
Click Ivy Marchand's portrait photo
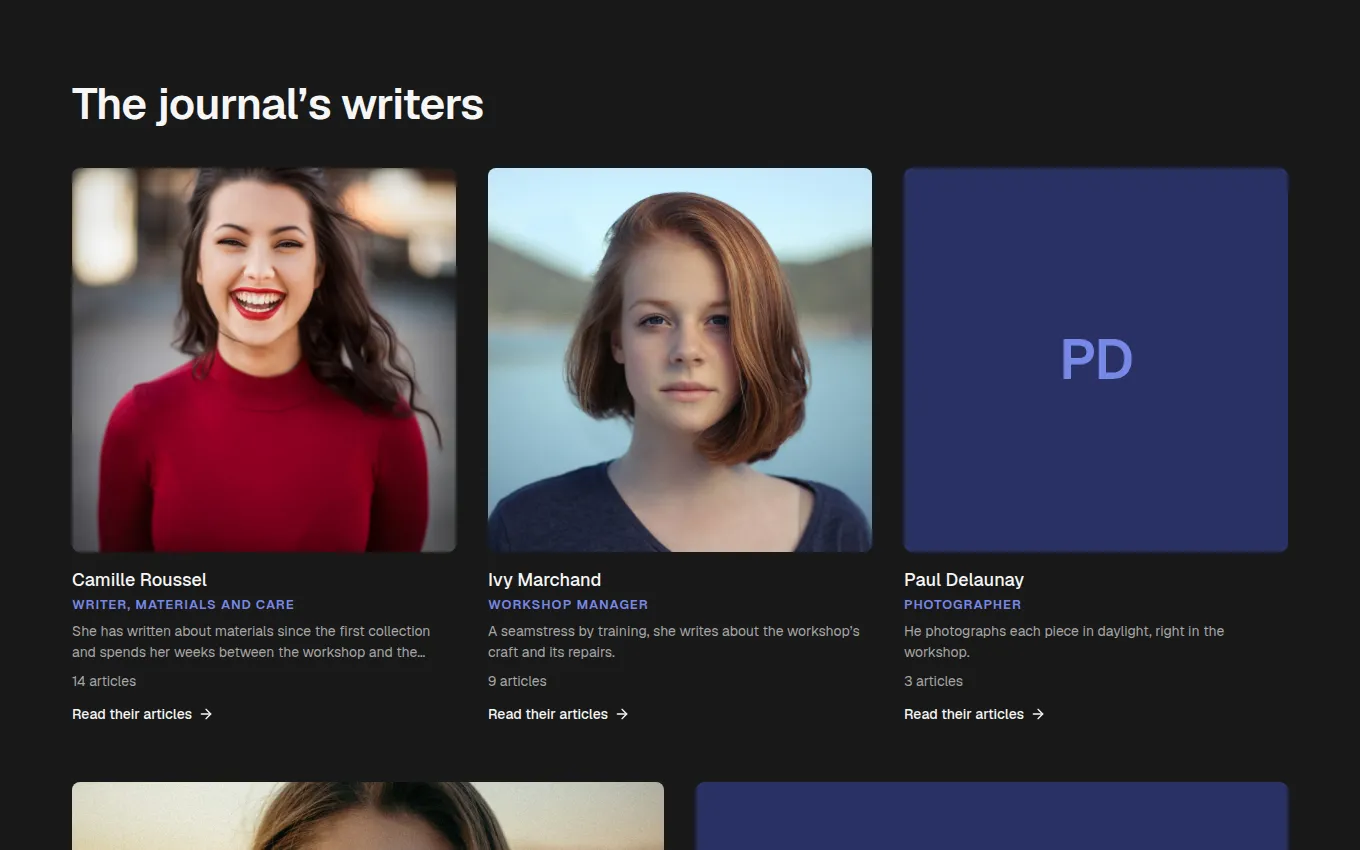(x=680, y=360)
